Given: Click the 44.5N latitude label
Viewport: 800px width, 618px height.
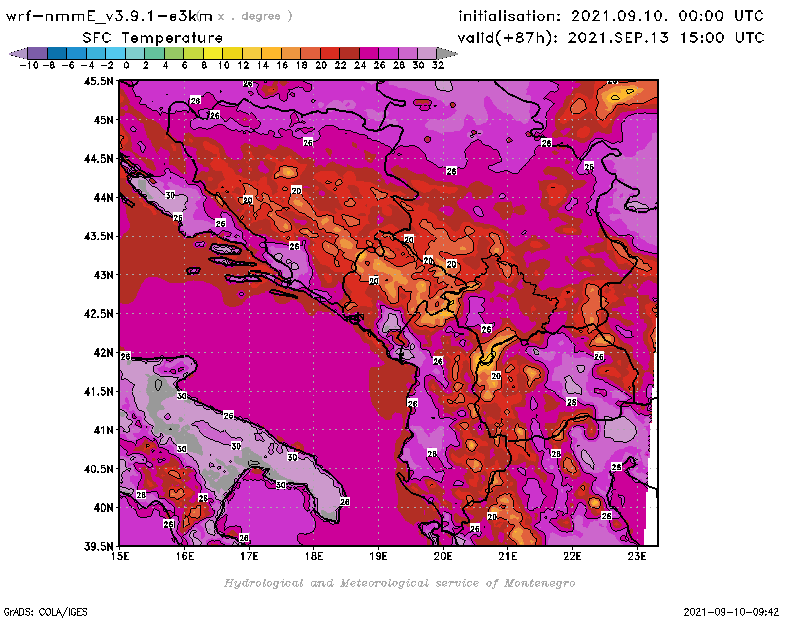Looking at the screenshot, I should click(98, 159).
